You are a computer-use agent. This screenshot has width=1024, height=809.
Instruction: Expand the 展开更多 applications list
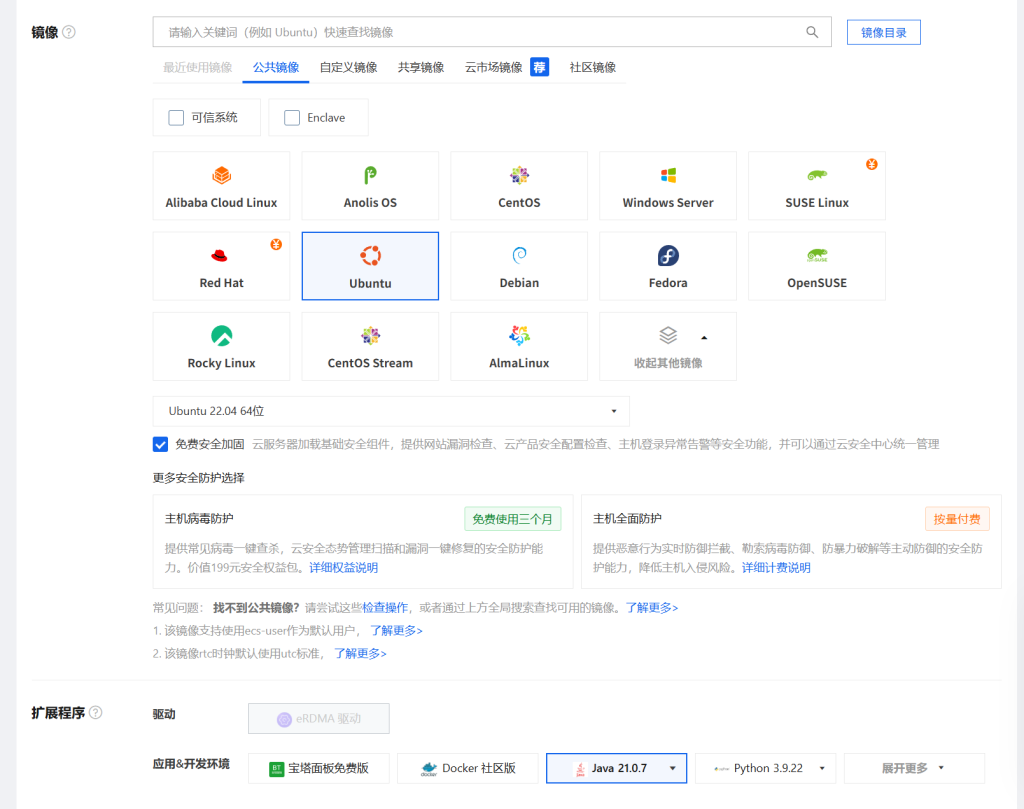pos(913,768)
